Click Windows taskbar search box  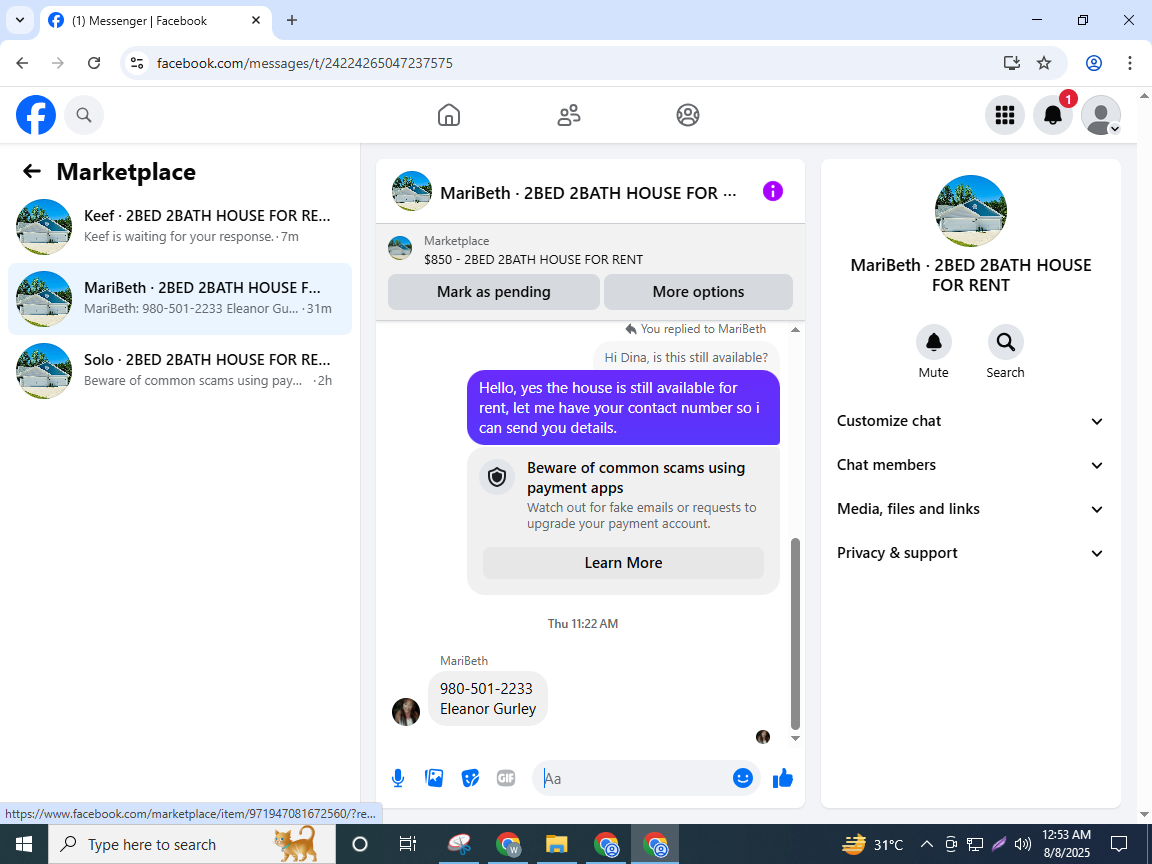(x=192, y=844)
